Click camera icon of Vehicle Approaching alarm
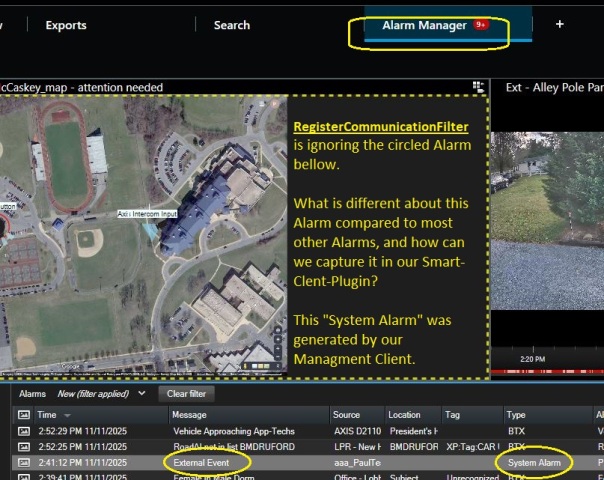Screen dimensions: 604x480 pos(23,430)
